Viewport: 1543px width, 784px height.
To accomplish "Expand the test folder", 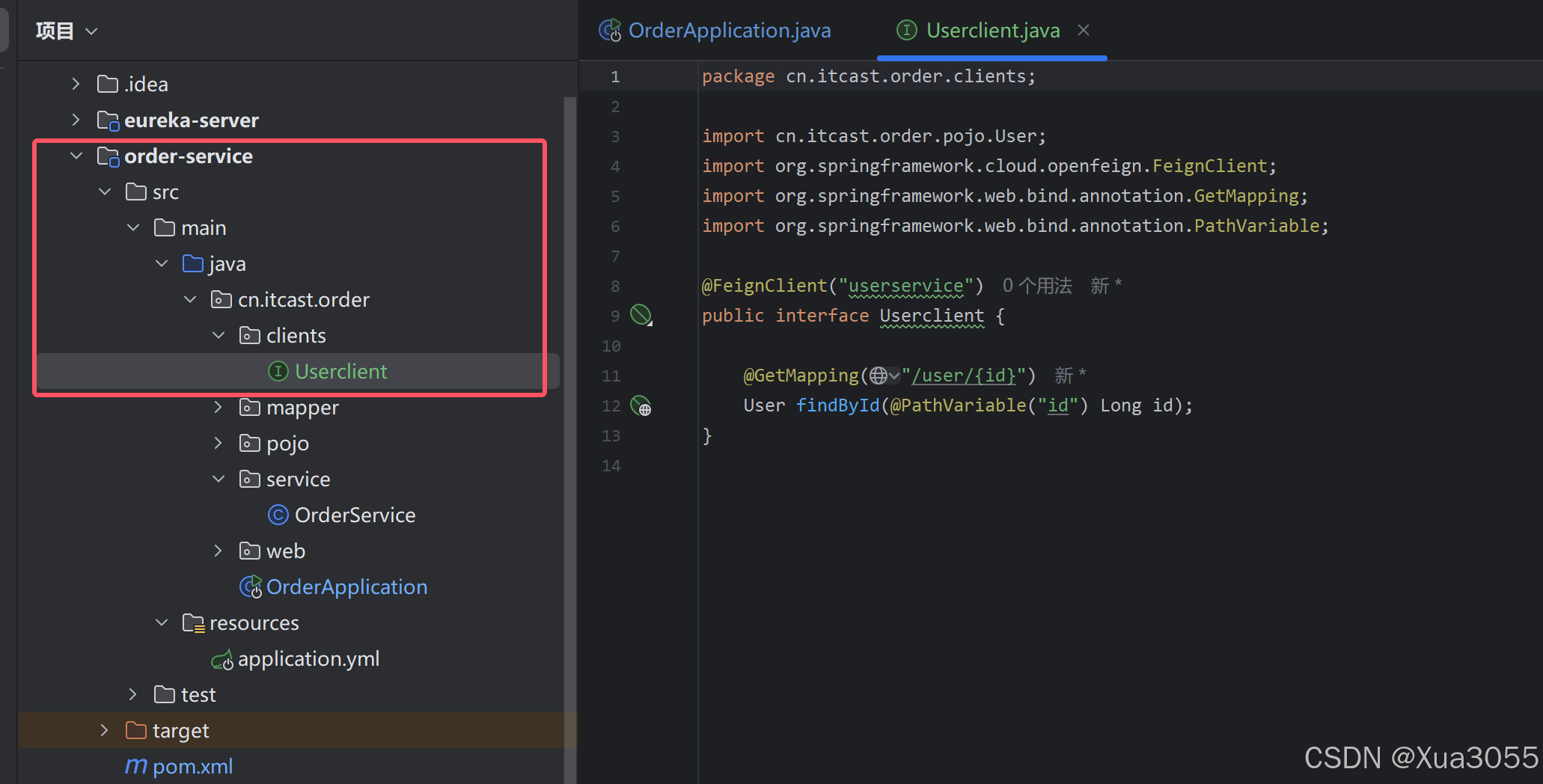I will pos(133,694).
